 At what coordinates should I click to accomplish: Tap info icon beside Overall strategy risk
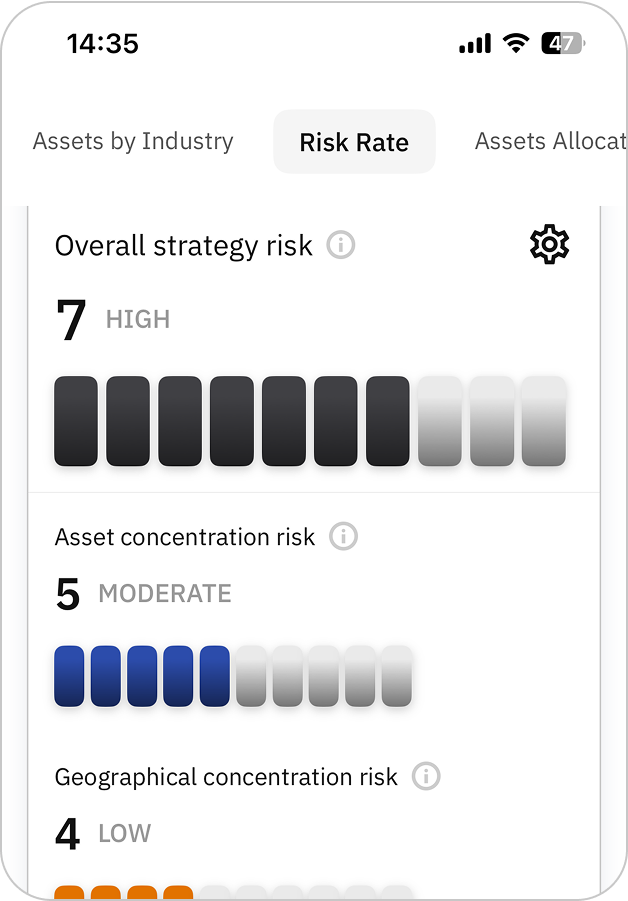click(341, 245)
